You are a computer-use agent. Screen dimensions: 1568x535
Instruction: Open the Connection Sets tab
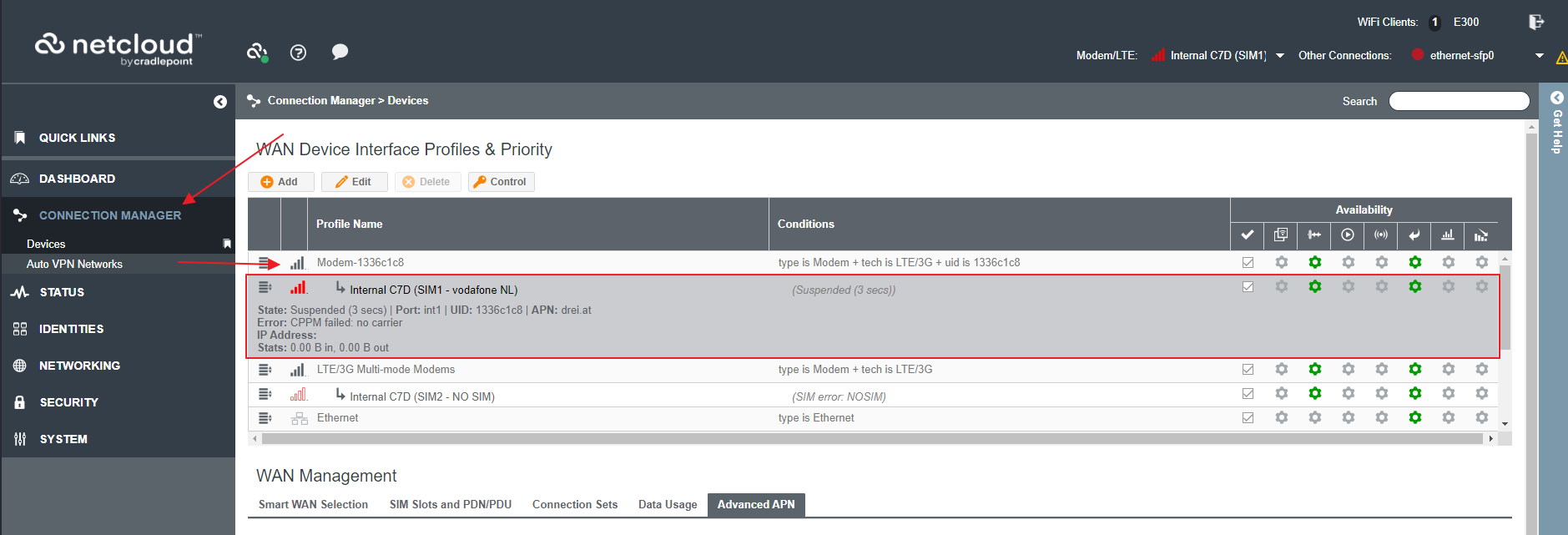574,504
